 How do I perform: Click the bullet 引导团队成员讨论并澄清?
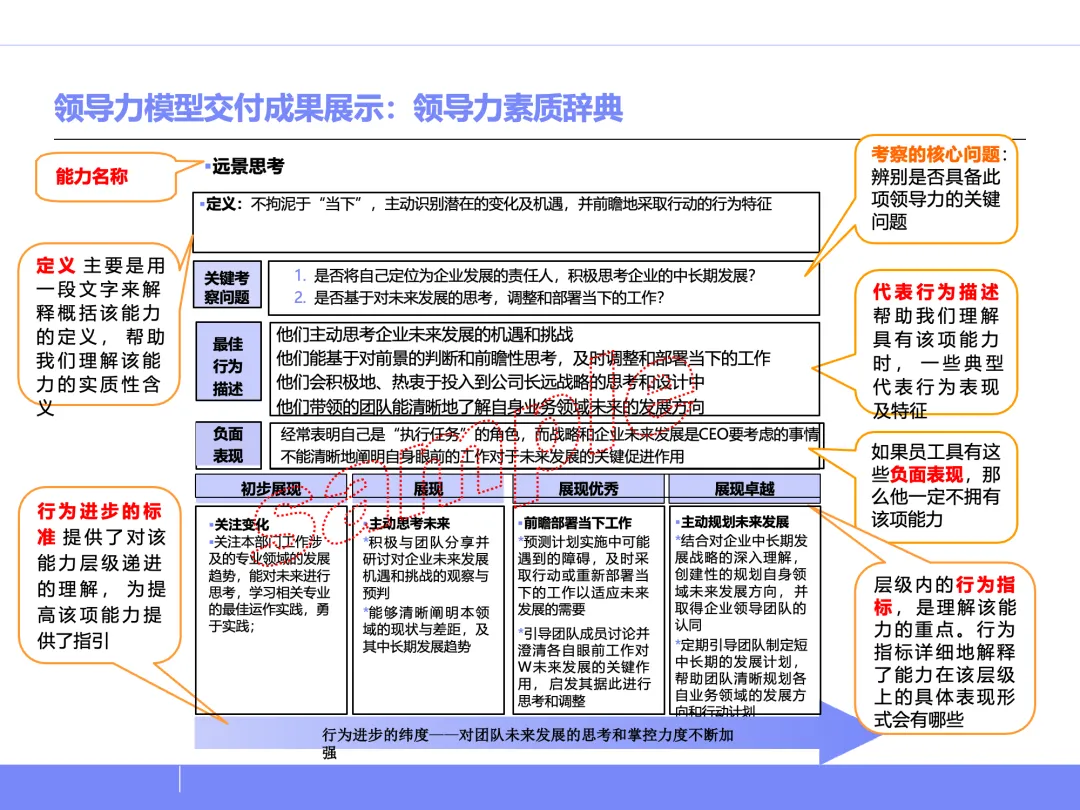(584, 667)
